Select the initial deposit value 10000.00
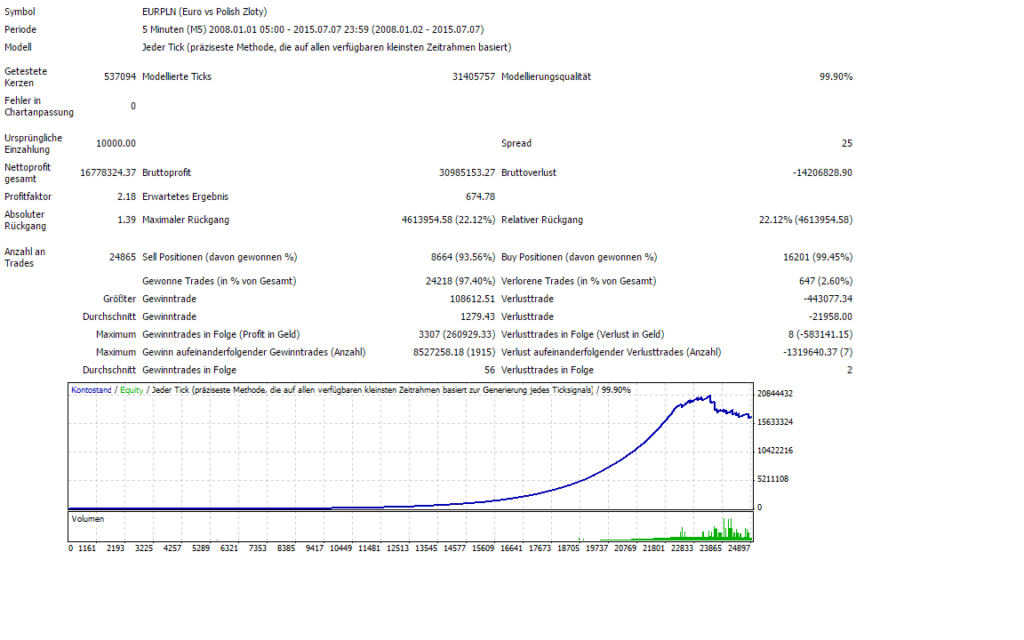This screenshot has height=640, width=1024. pyautogui.click(x=116, y=143)
